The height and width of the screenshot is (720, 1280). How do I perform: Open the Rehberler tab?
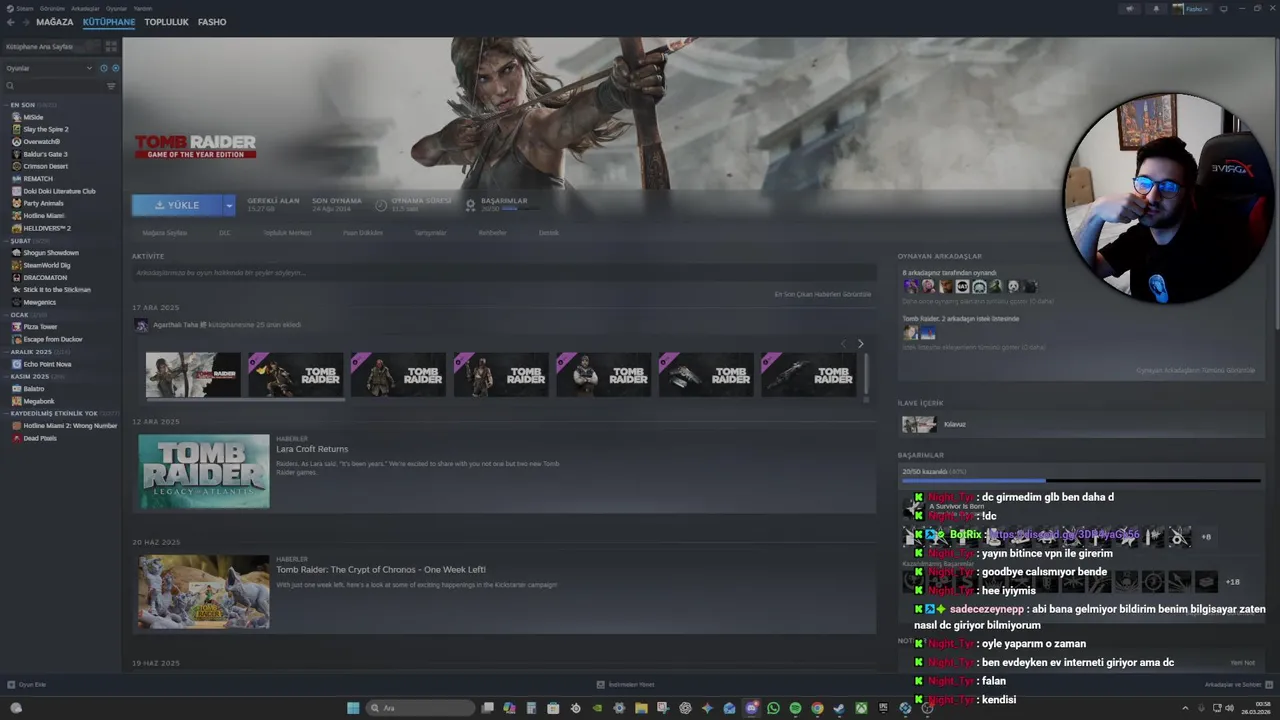click(x=492, y=233)
